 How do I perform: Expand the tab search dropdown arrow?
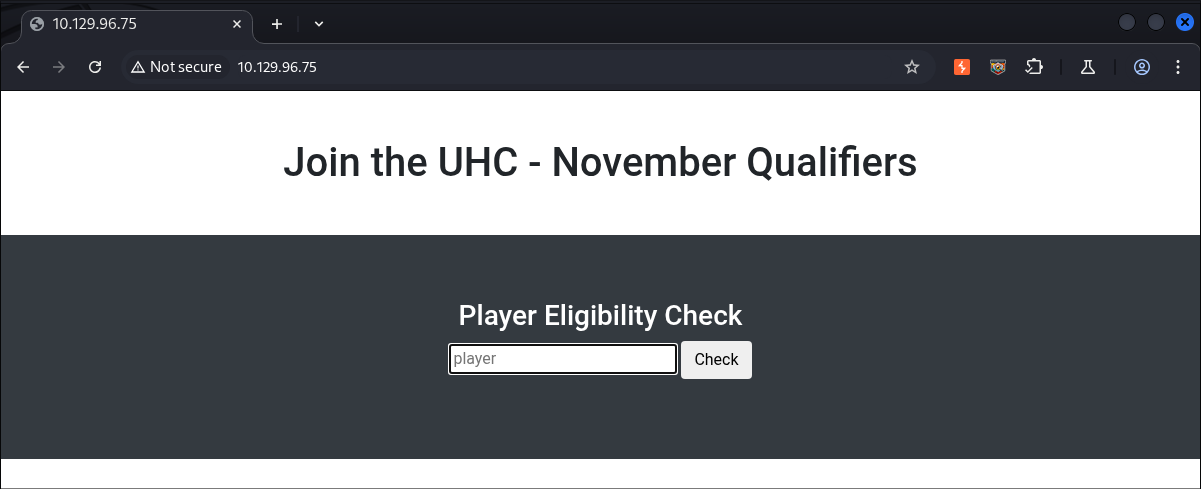319,23
